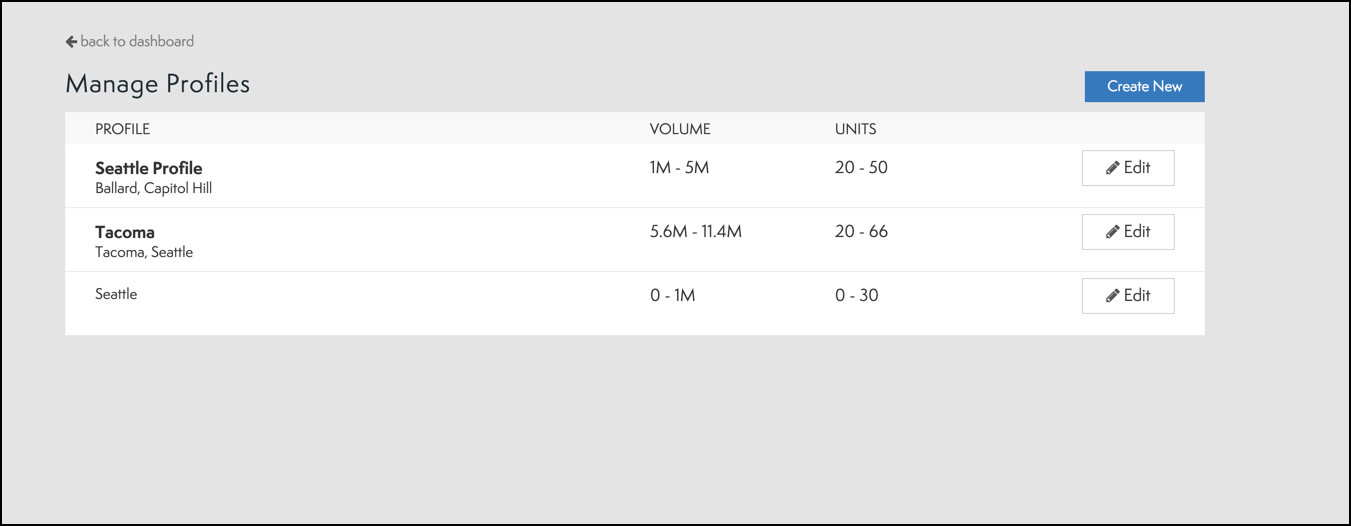
Task: Click the Tacoma, Seattle subtitle text
Action: 144,252
